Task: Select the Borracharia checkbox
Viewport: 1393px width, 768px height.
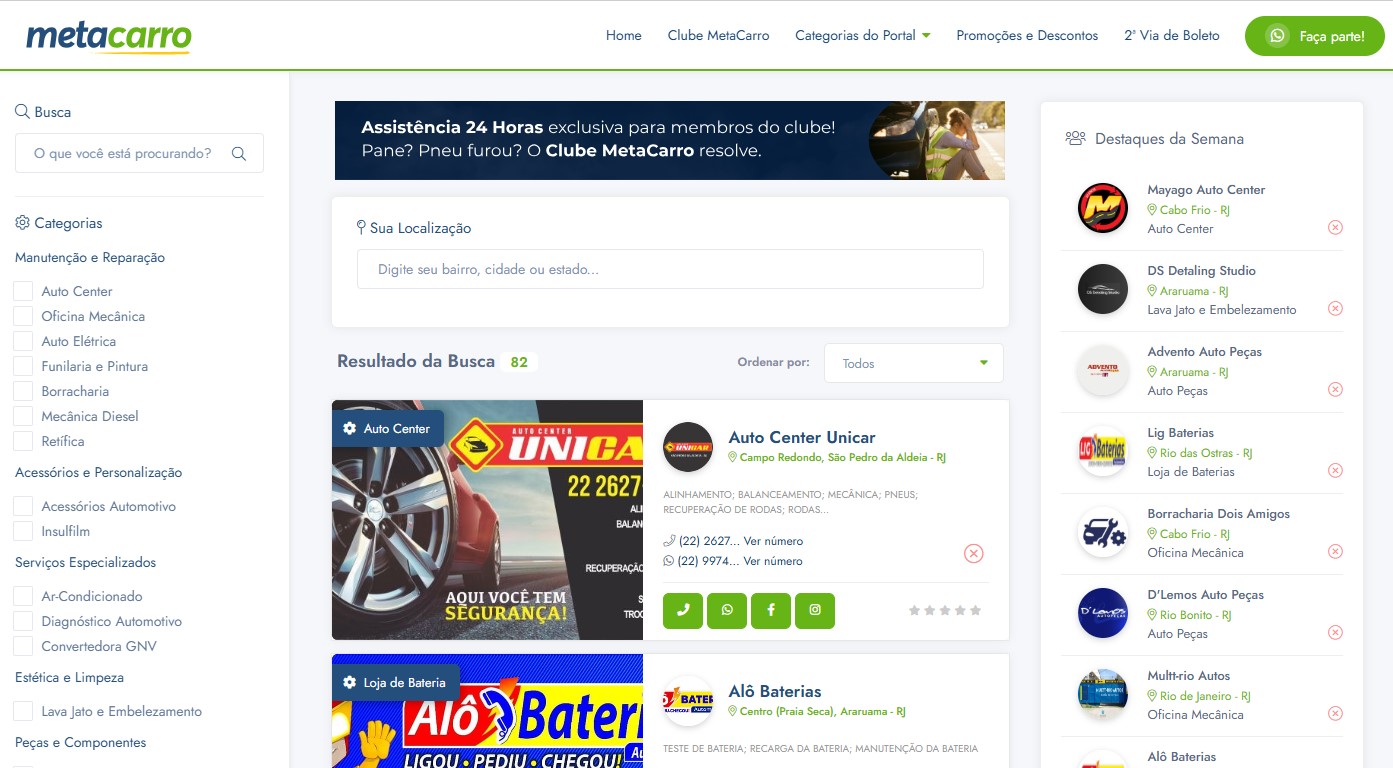Action: [23, 391]
